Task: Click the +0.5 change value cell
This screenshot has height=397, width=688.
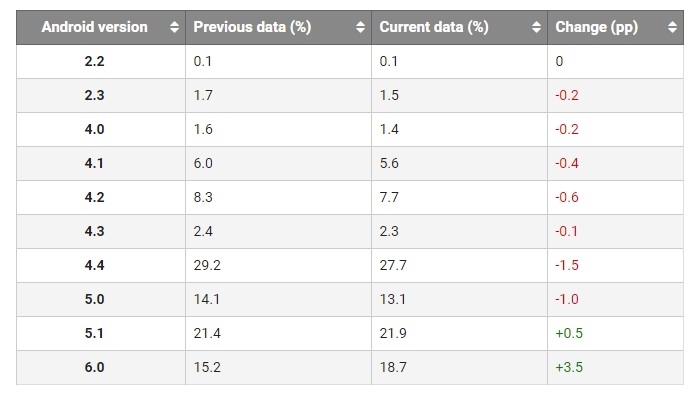Action: (x=615, y=333)
